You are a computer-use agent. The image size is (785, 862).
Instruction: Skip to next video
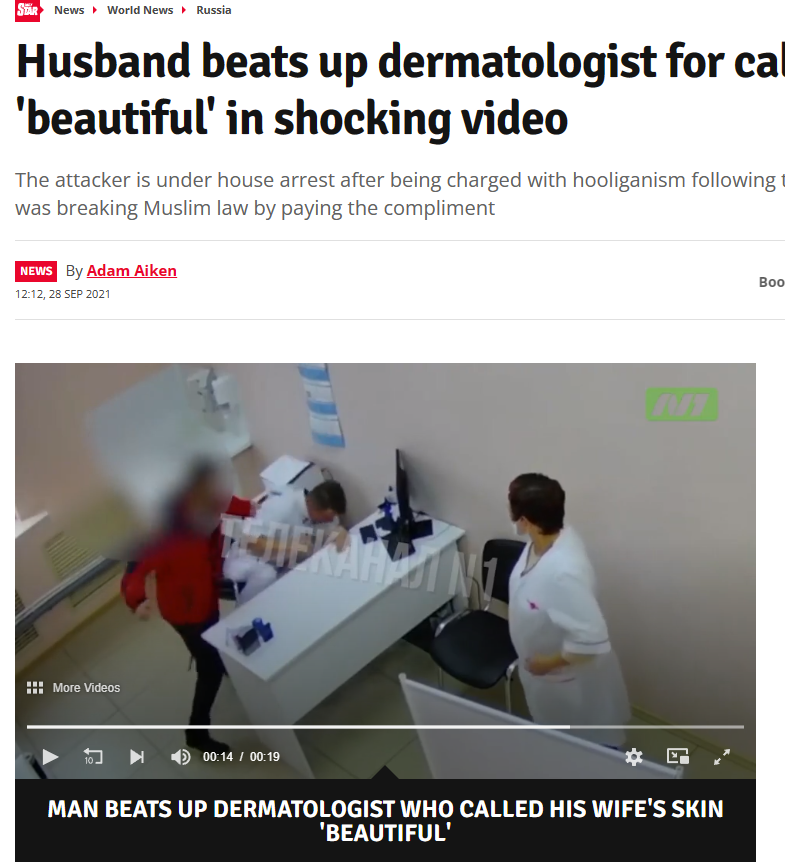[137, 757]
